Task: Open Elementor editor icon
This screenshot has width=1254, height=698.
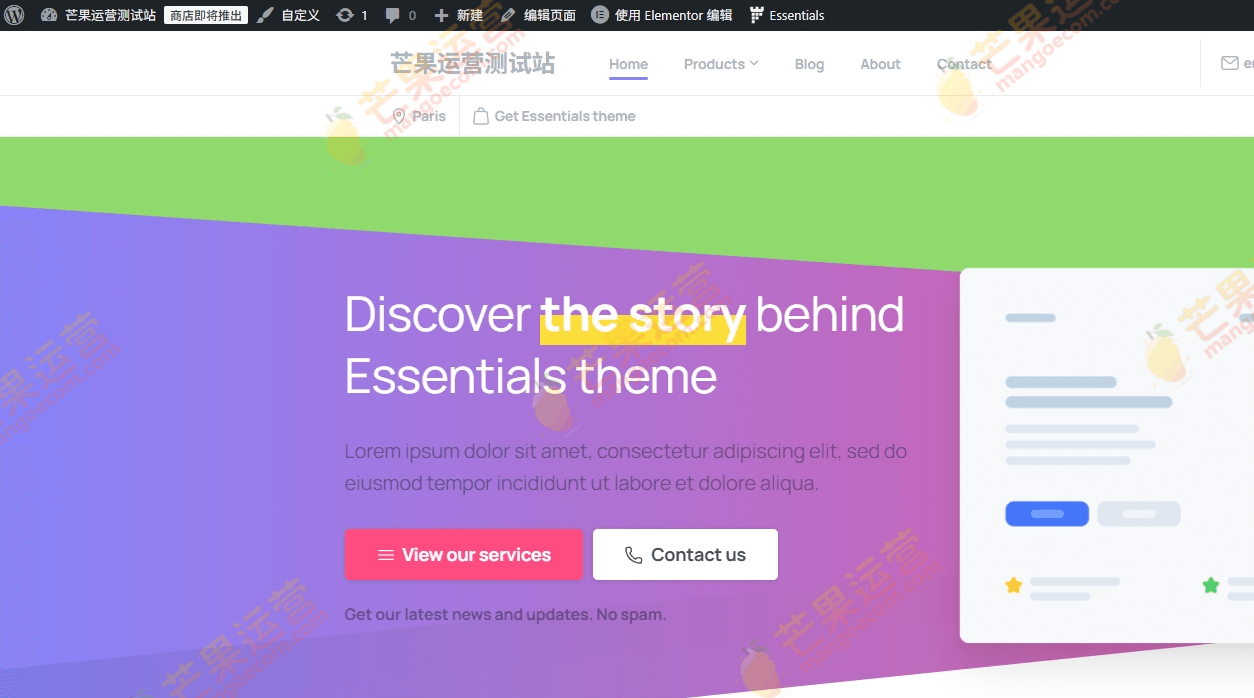Action: tap(599, 15)
